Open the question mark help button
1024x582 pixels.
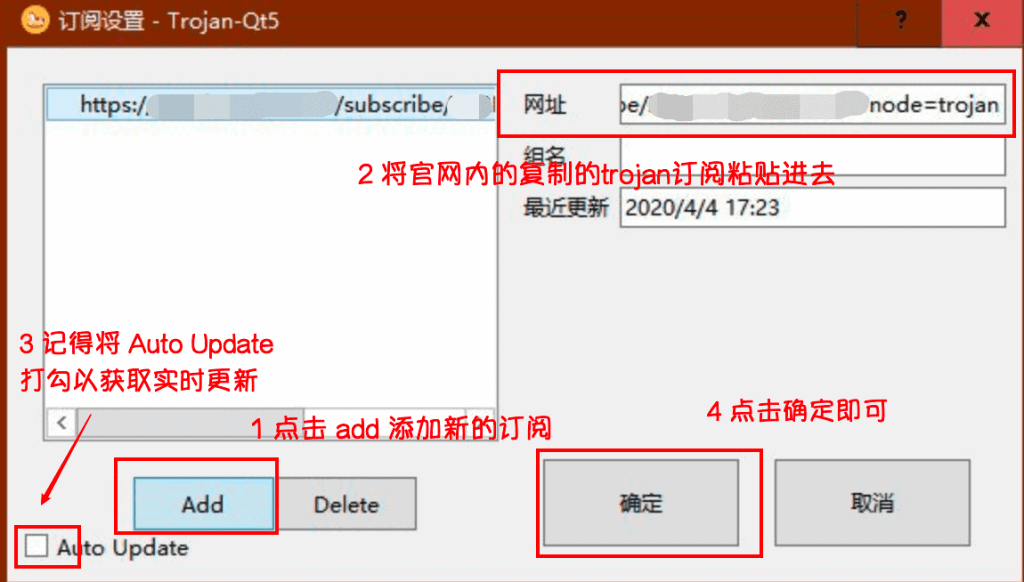click(900, 20)
